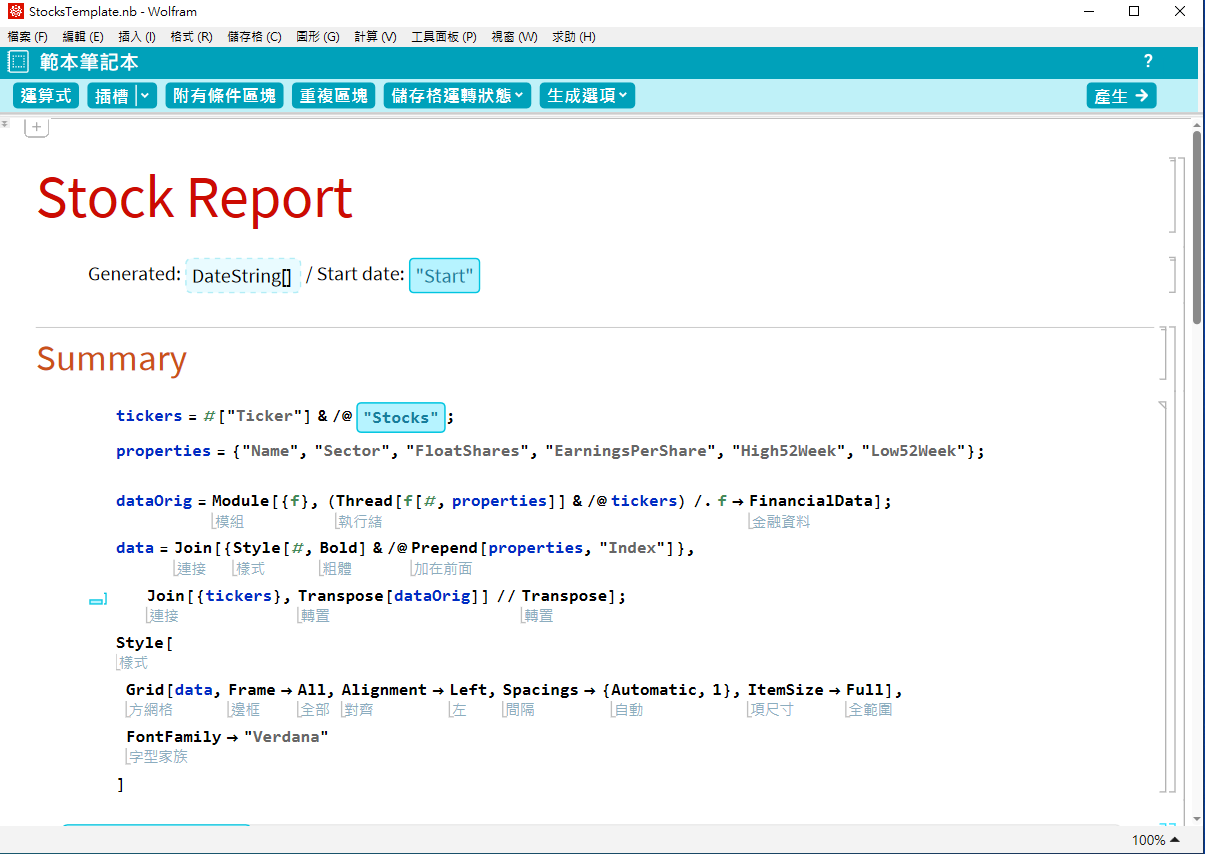
Task: Select the Generated line cell bracket
Action: (x=1172, y=274)
